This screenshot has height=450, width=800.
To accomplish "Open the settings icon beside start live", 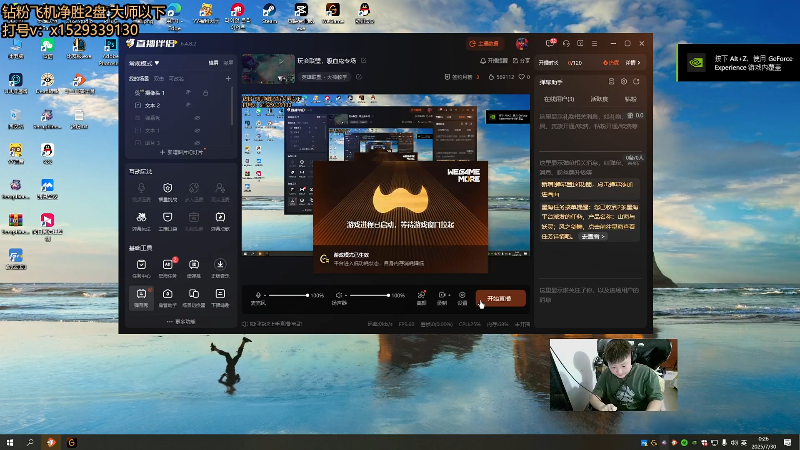I will (462, 297).
